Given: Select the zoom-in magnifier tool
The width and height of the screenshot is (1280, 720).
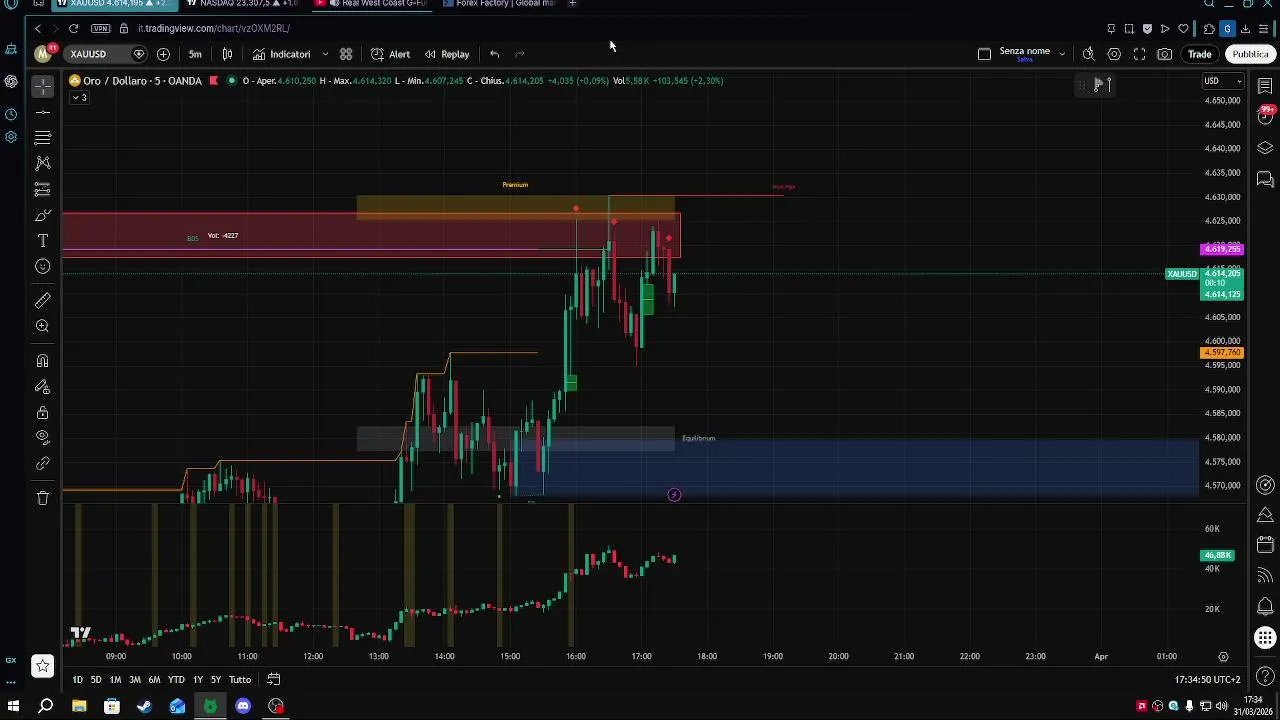Looking at the screenshot, I should click(x=42, y=326).
